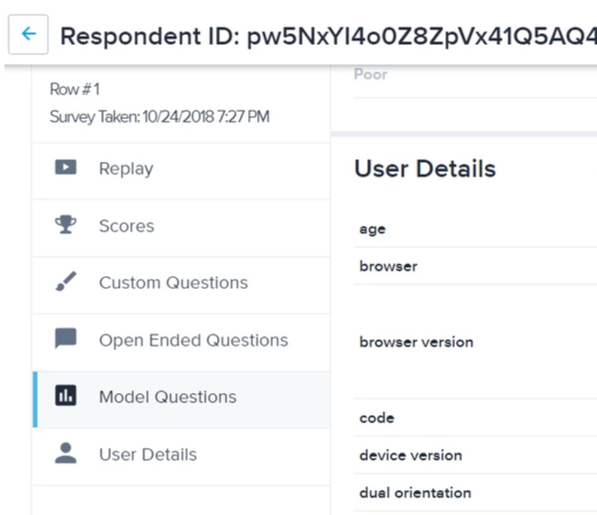The height and width of the screenshot is (515, 597).
Task: Click the back arrow button
Action: point(28,34)
